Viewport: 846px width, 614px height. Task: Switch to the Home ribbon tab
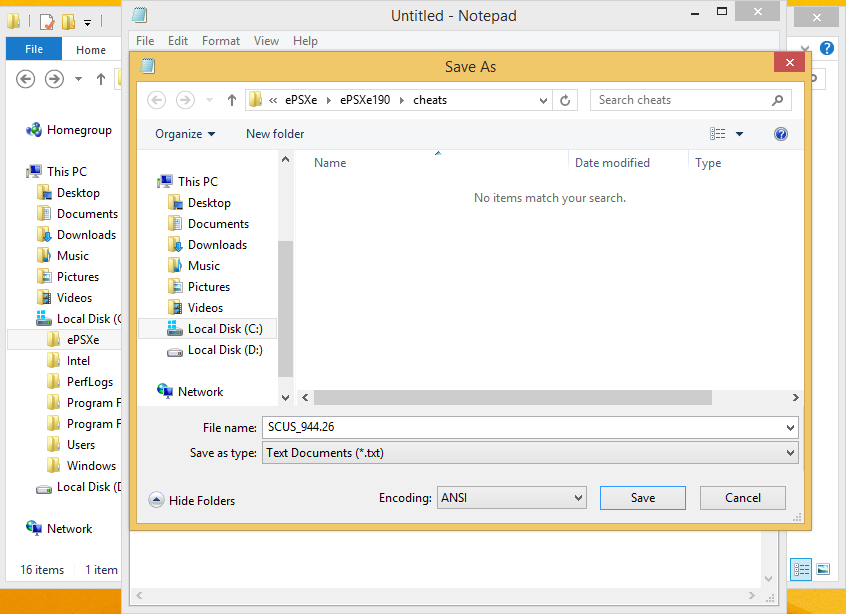[x=91, y=49]
